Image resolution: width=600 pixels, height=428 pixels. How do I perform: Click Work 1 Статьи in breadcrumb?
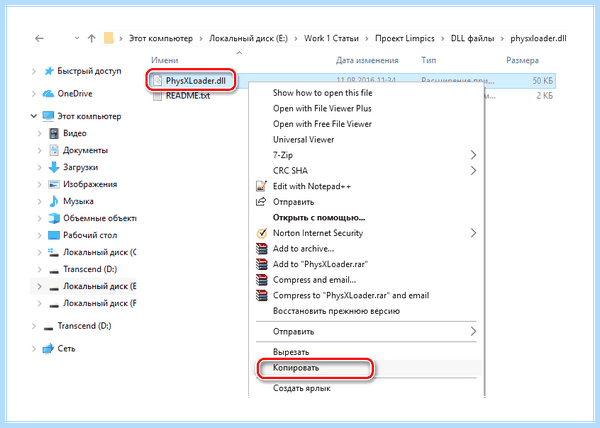click(x=331, y=38)
